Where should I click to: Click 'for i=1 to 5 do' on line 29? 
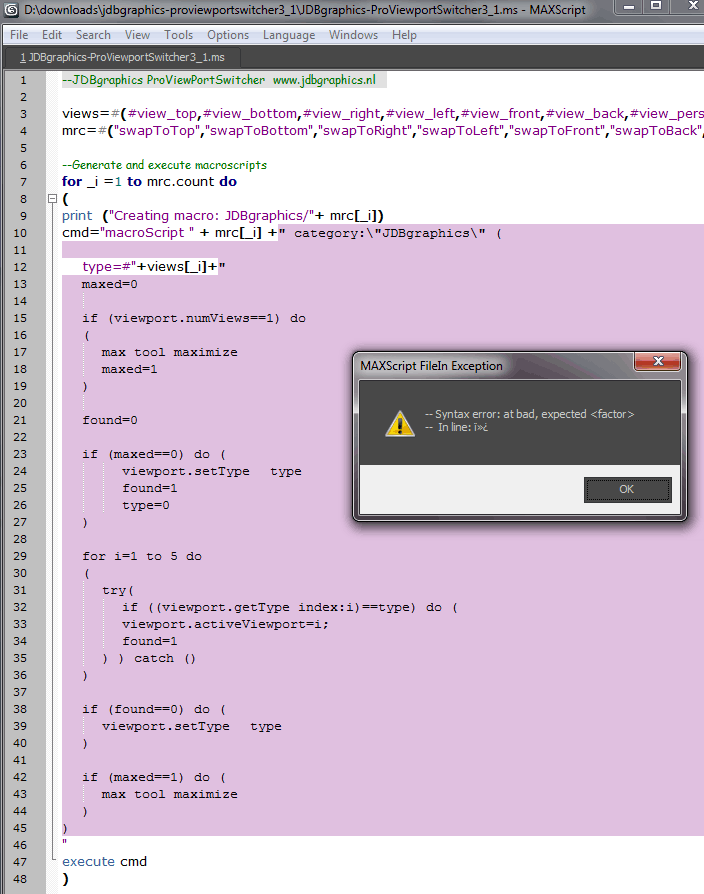point(142,556)
